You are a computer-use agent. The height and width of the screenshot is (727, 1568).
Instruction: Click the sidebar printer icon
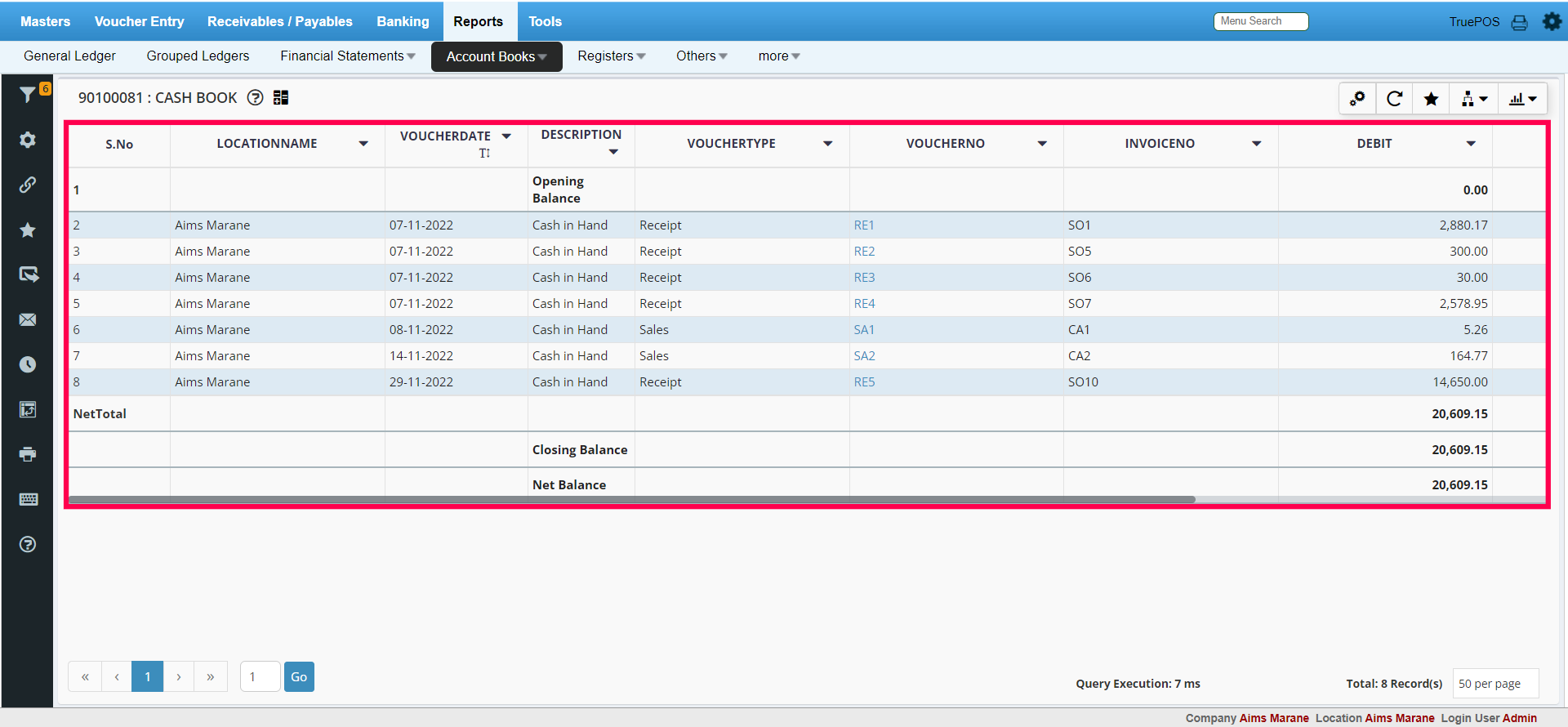28,454
